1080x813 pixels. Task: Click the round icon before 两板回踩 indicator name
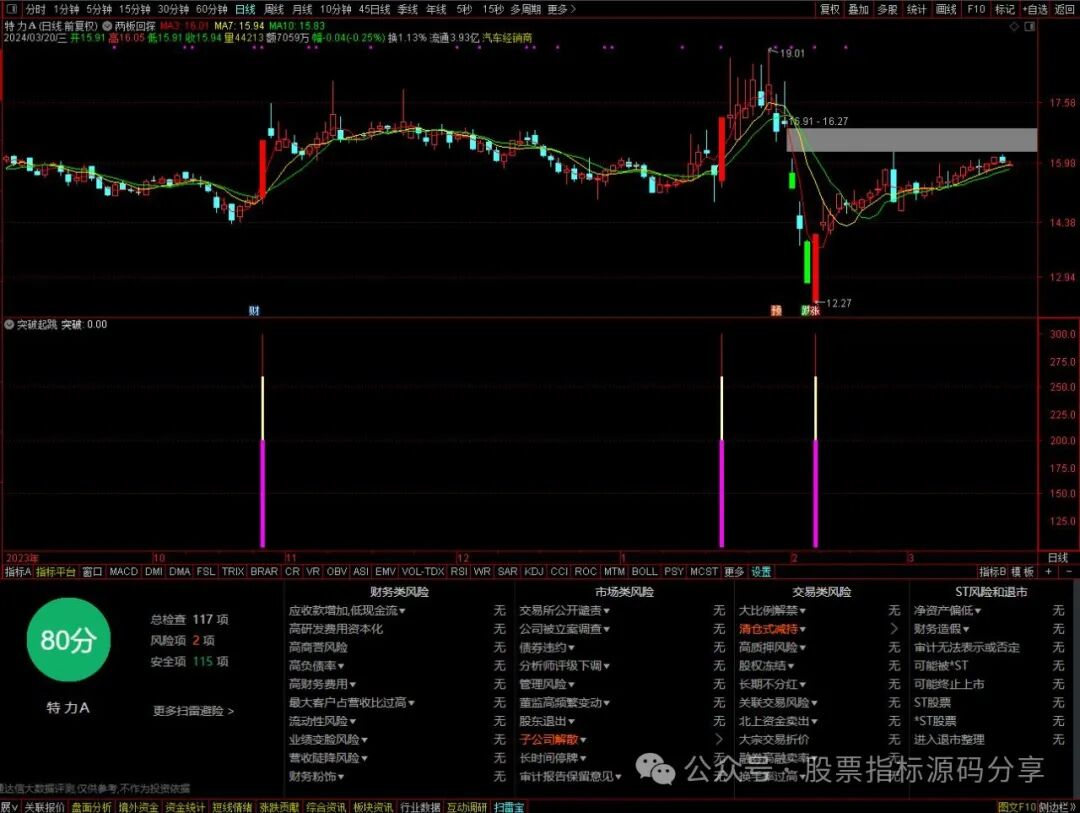coord(107,25)
